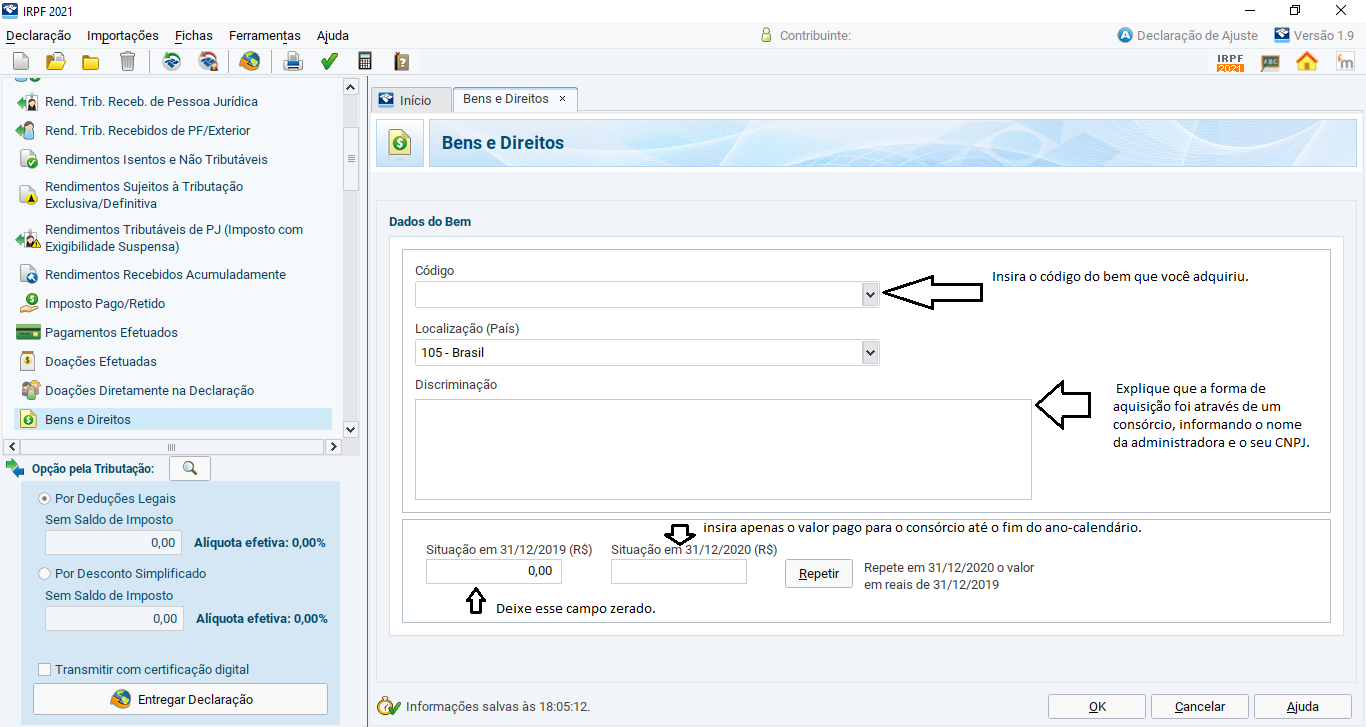
Task: Click the alarm clock saved-info icon
Action: point(388,706)
